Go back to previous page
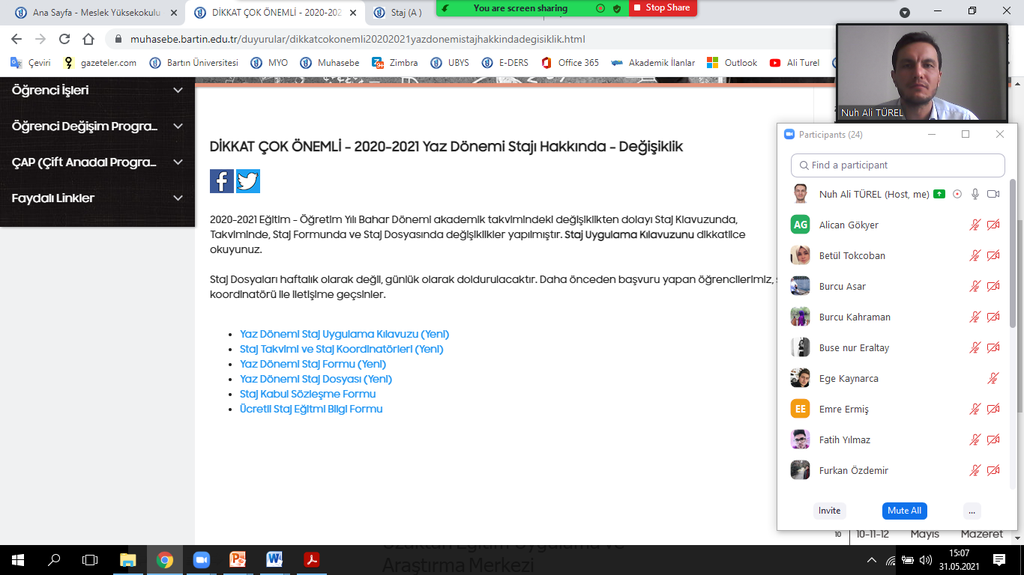This screenshot has width=1024, height=575. pos(16,39)
